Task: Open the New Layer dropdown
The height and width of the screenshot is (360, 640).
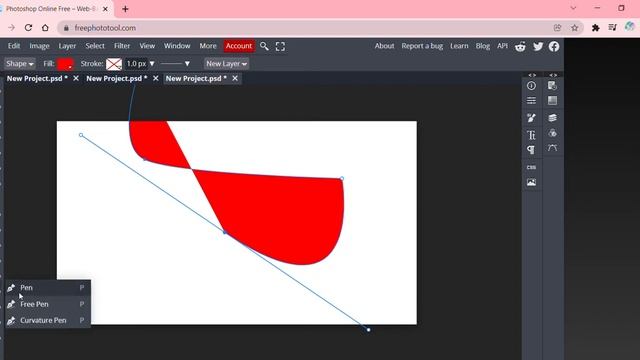Action: pos(226,64)
